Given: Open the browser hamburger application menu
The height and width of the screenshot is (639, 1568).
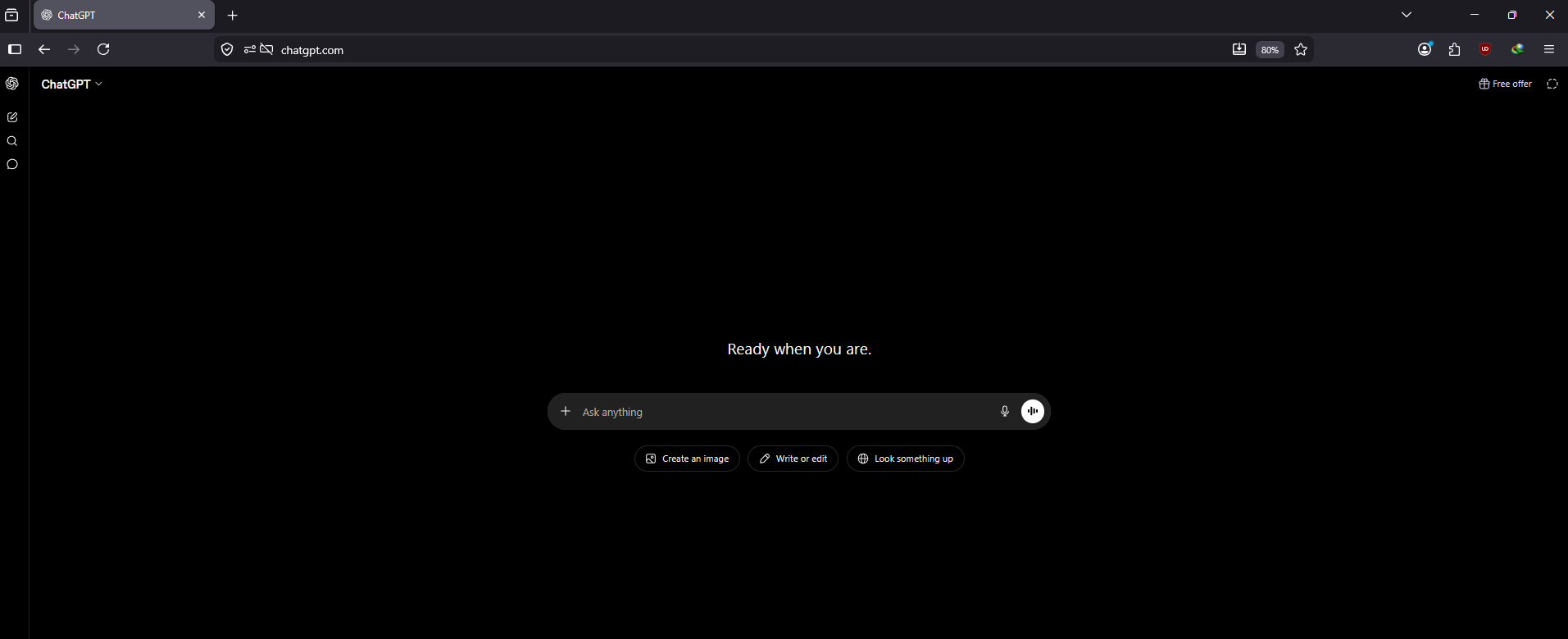Looking at the screenshot, I should coord(1549,49).
